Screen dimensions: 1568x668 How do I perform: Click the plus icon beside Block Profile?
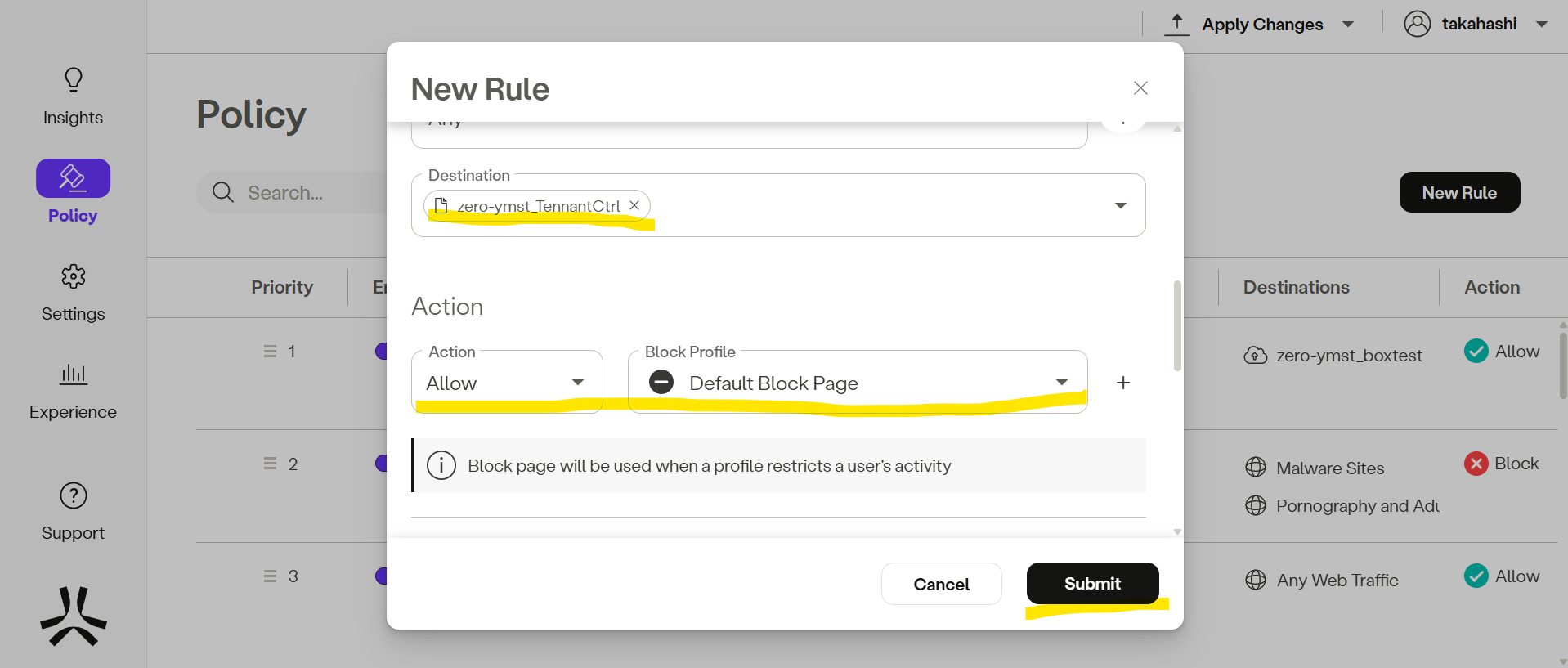(1123, 383)
